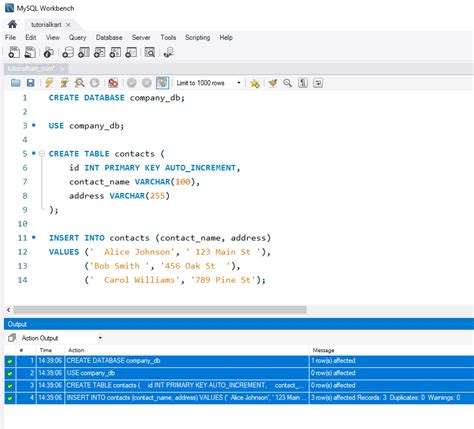Beautify the SQL script with broom icon
The image size is (474, 429).
[x=273, y=83]
